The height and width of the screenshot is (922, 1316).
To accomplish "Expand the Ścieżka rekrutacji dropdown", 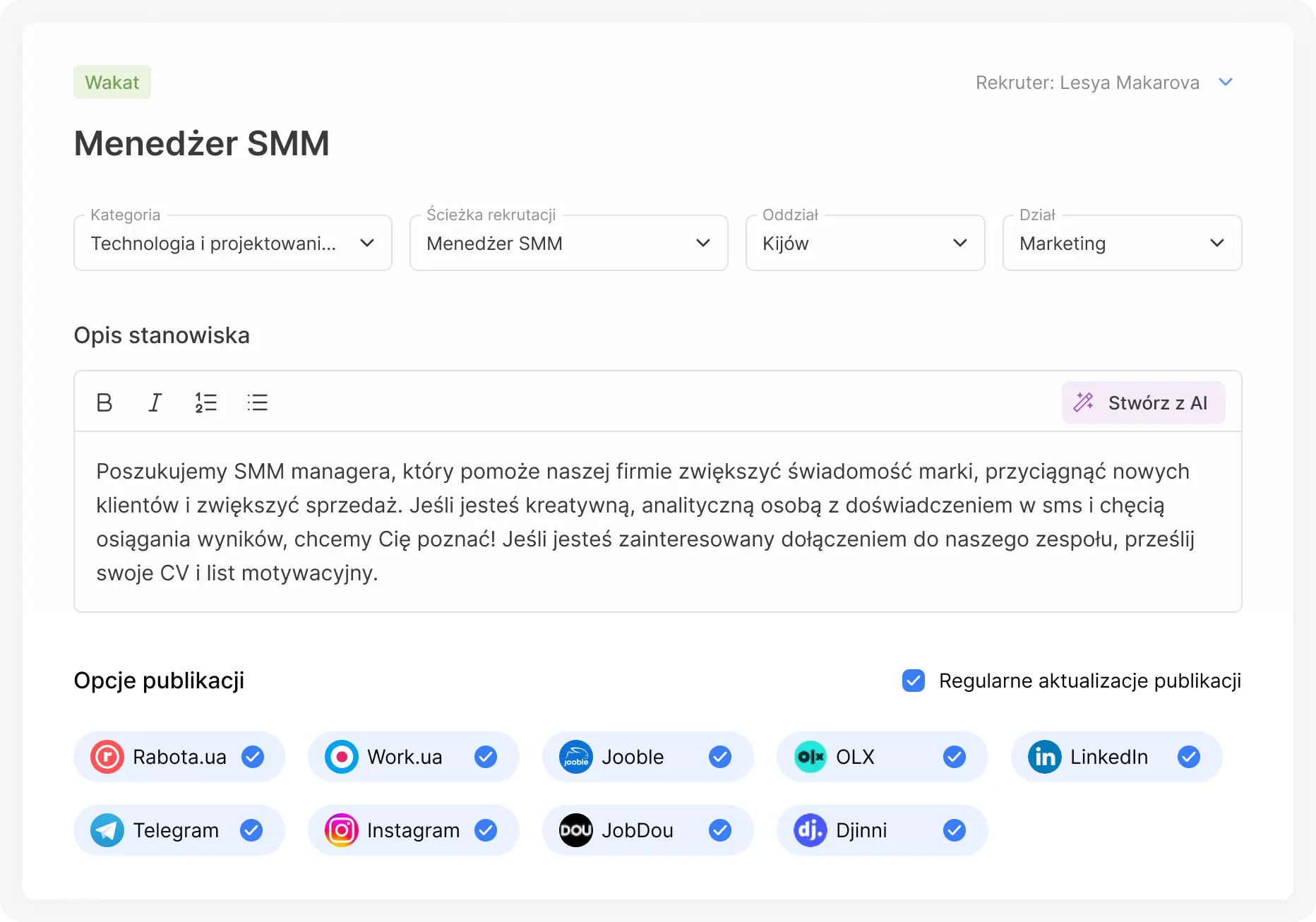I will [x=568, y=244].
